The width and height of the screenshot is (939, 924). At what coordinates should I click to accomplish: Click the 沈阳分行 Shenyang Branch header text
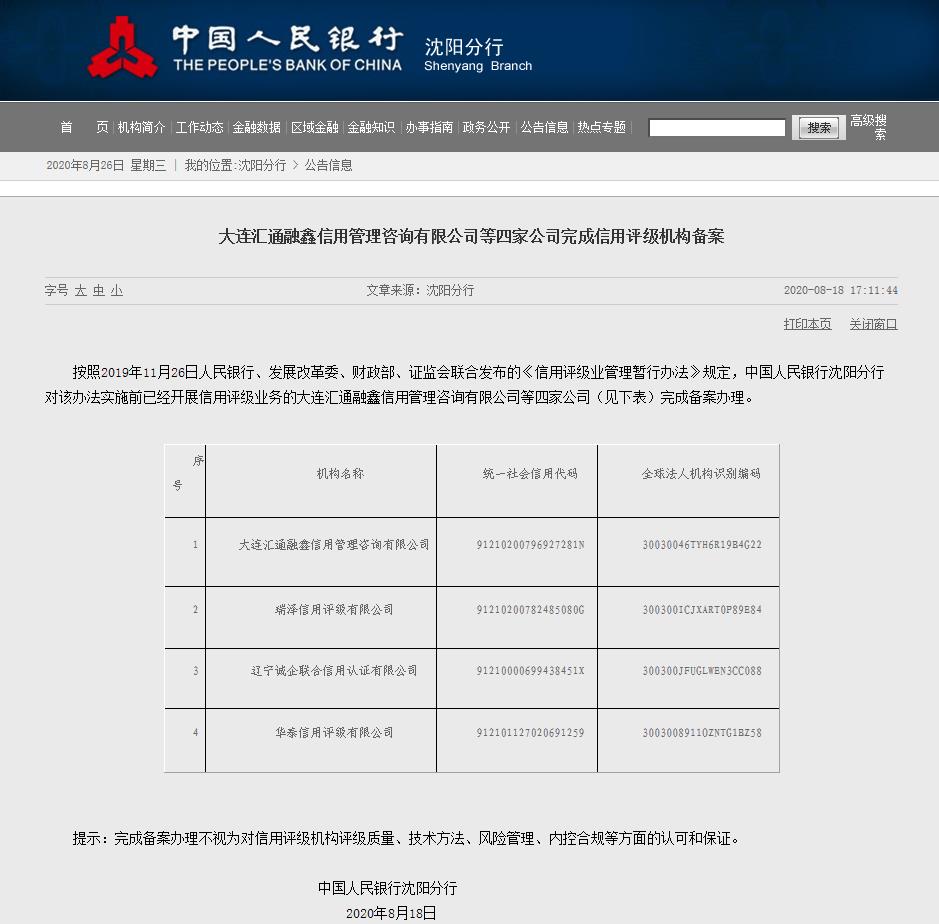click(478, 55)
